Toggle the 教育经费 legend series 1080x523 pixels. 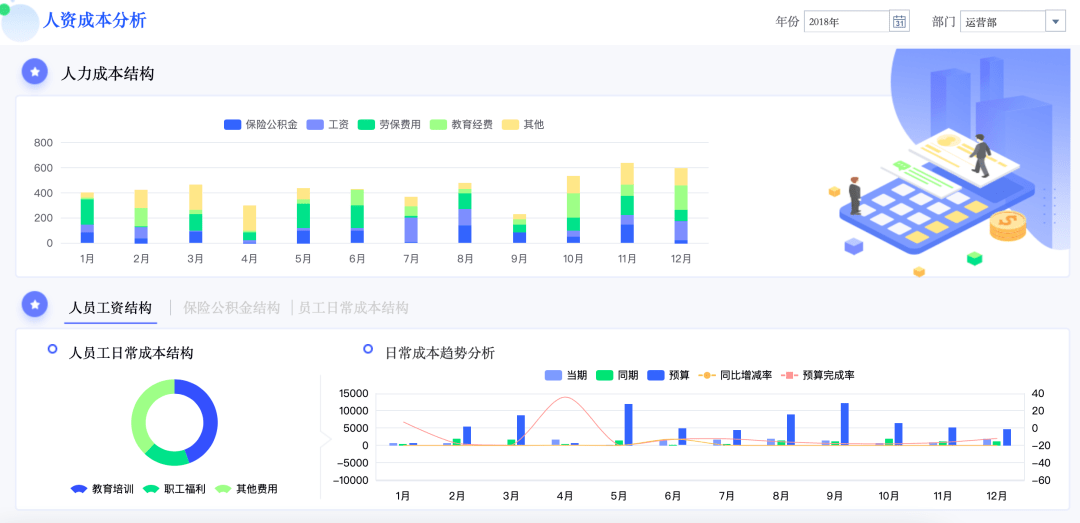point(461,125)
